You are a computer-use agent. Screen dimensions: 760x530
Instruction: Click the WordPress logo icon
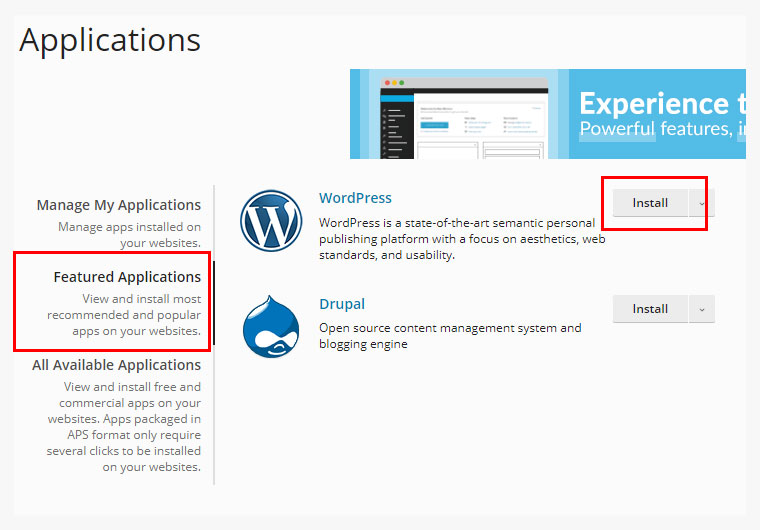click(271, 222)
